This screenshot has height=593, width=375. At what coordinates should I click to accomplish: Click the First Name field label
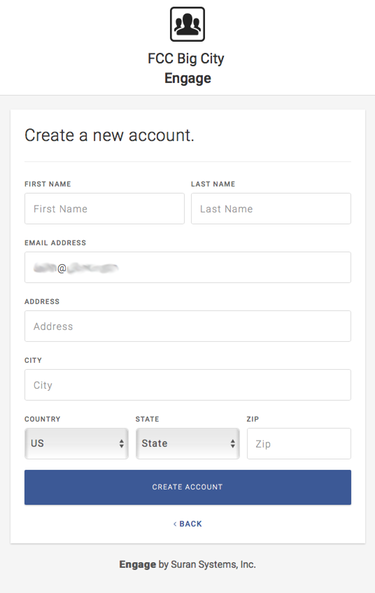[48, 184]
